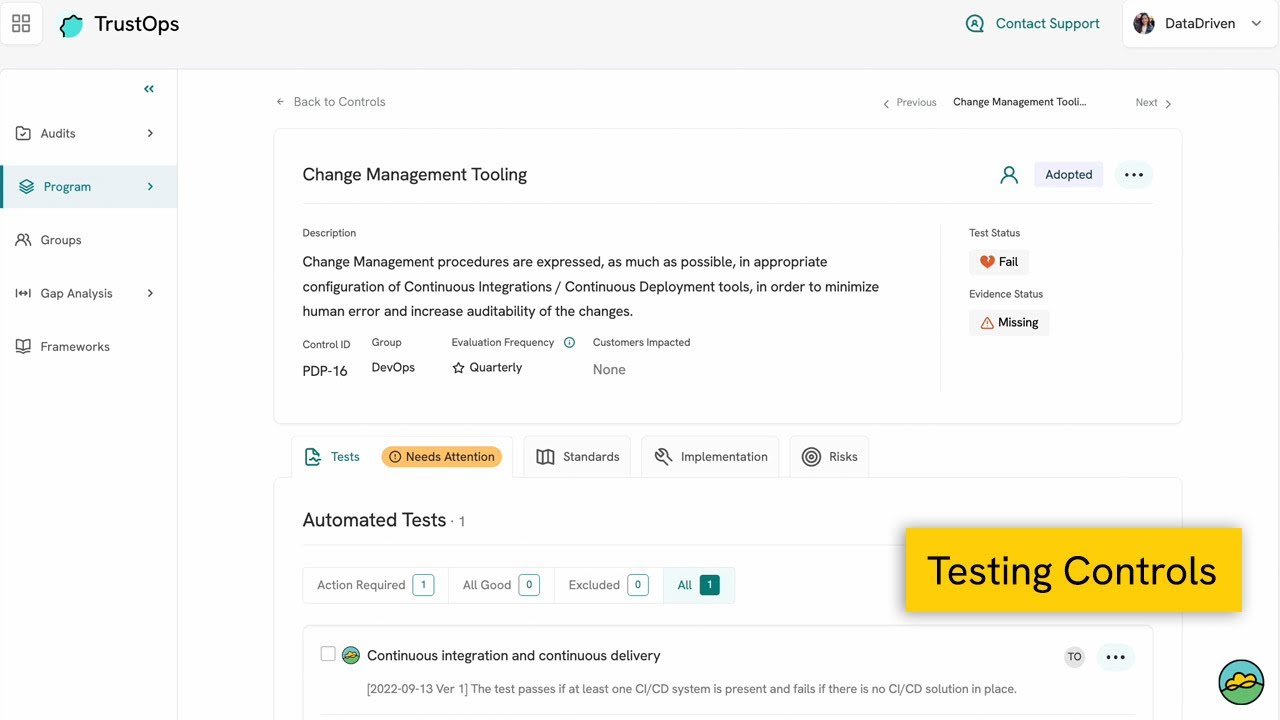The image size is (1280, 720).
Task: Click the Gap Analysis icon
Action: click(23, 293)
